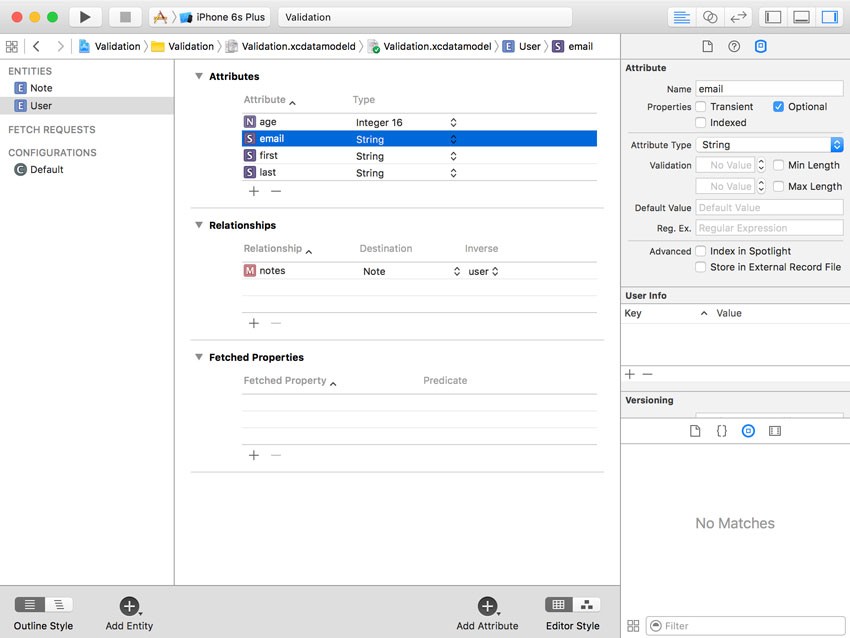This screenshot has width=850, height=638.
Task: Select the Note entity
Action: click(41, 88)
